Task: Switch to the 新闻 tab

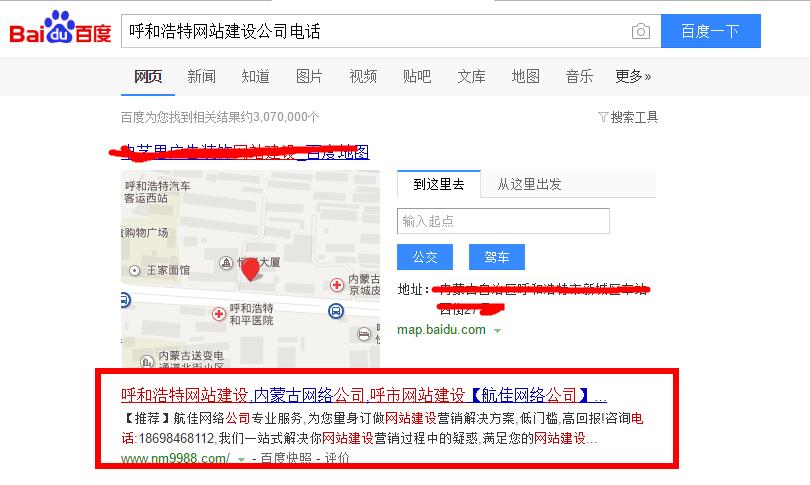Action: (201, 76)
